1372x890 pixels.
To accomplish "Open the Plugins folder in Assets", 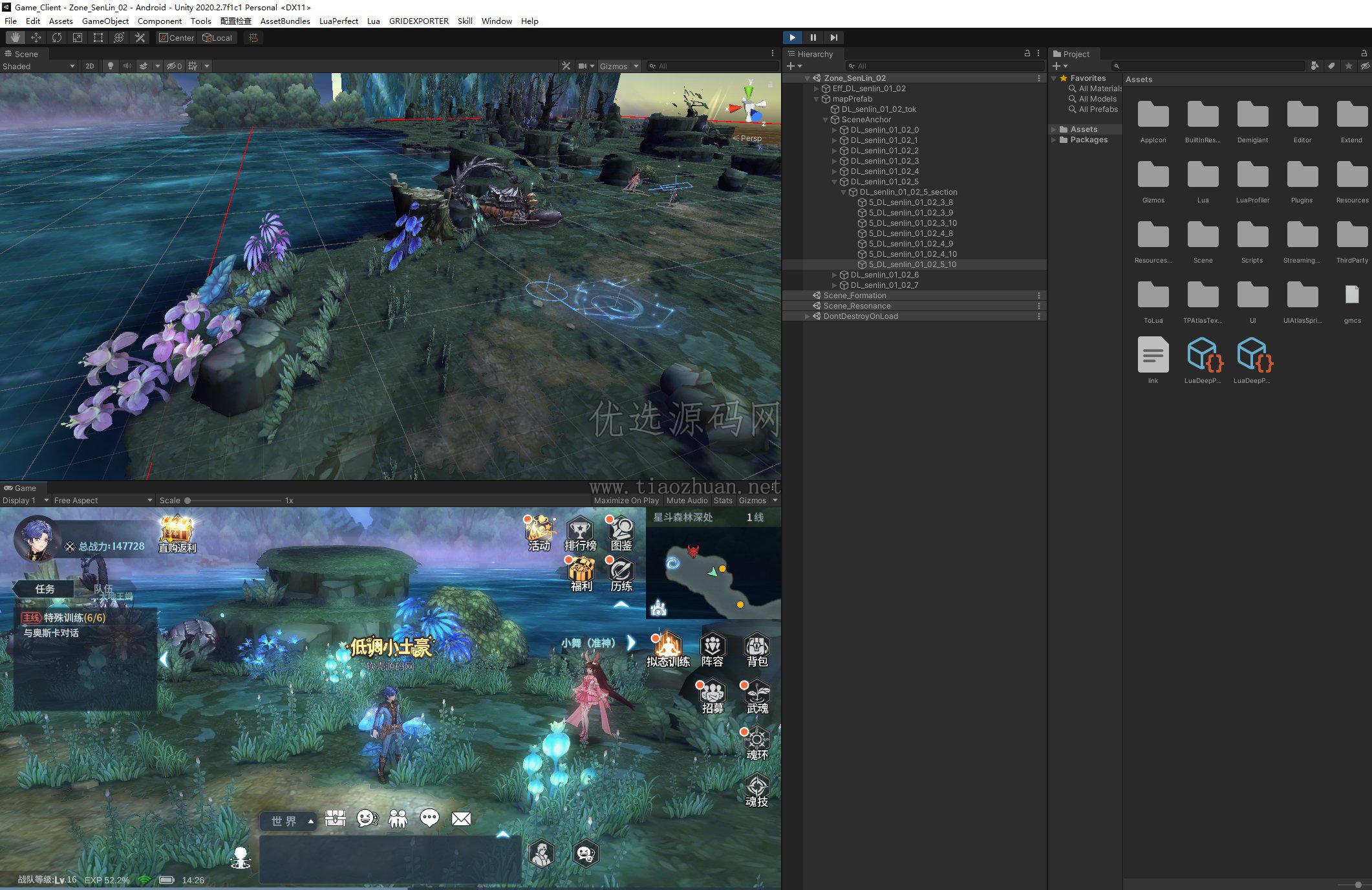I will 1302,181.
